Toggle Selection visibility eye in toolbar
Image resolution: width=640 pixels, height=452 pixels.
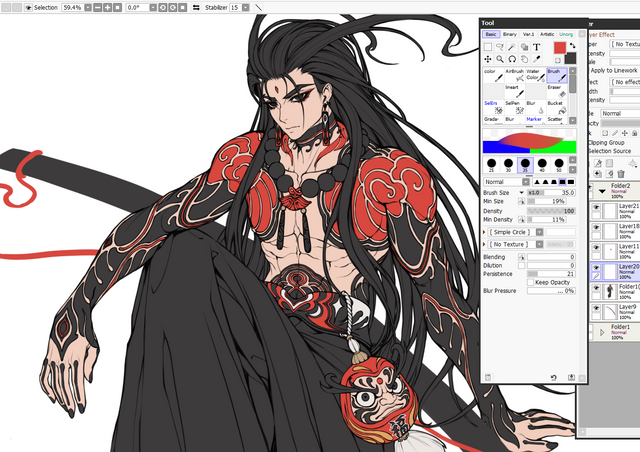coord(28,7)
